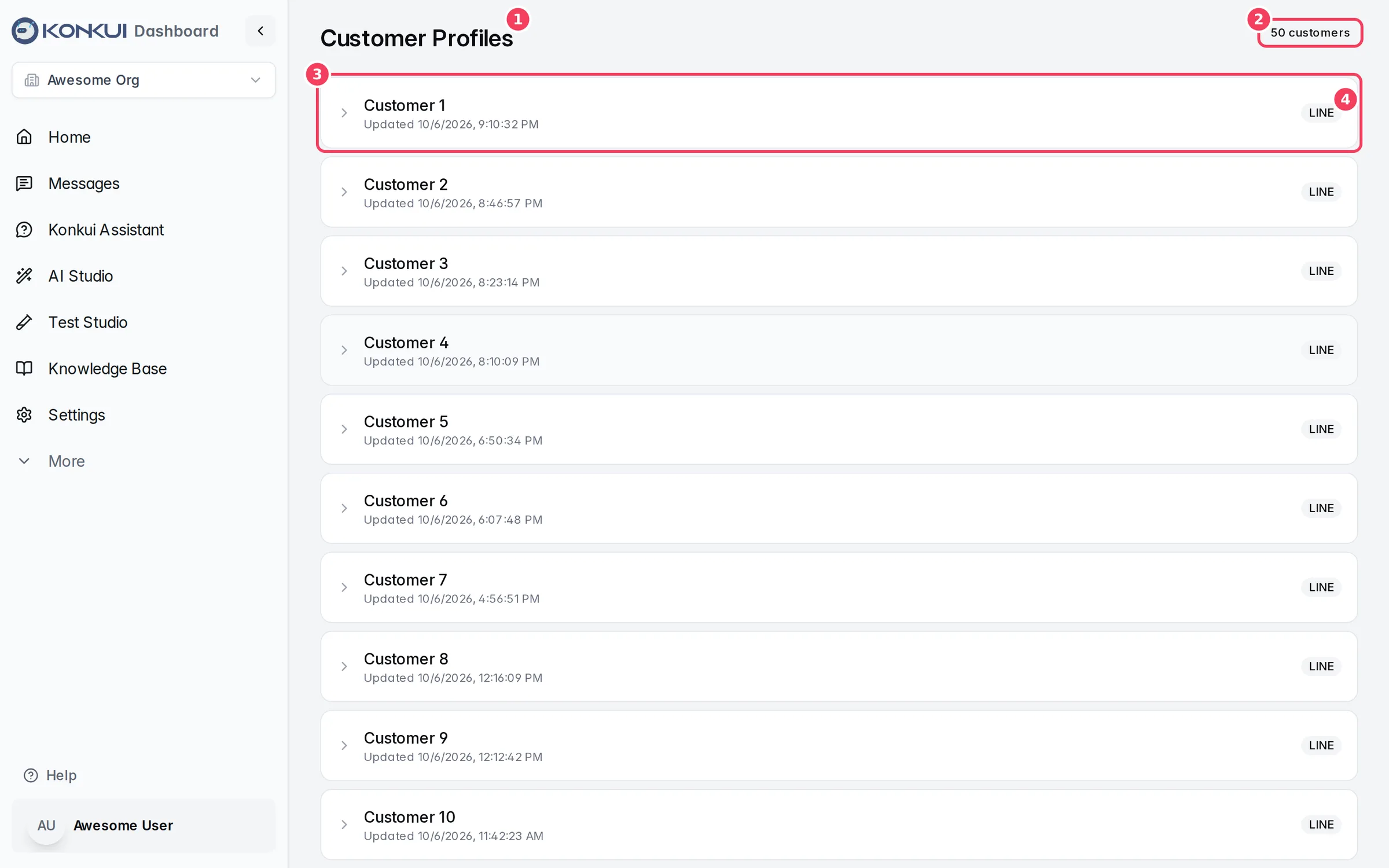The width and height of the screenshot is (1389, 868).
Task: Expand the Customer 7 row chevron
Action: (x=344, y=587)
